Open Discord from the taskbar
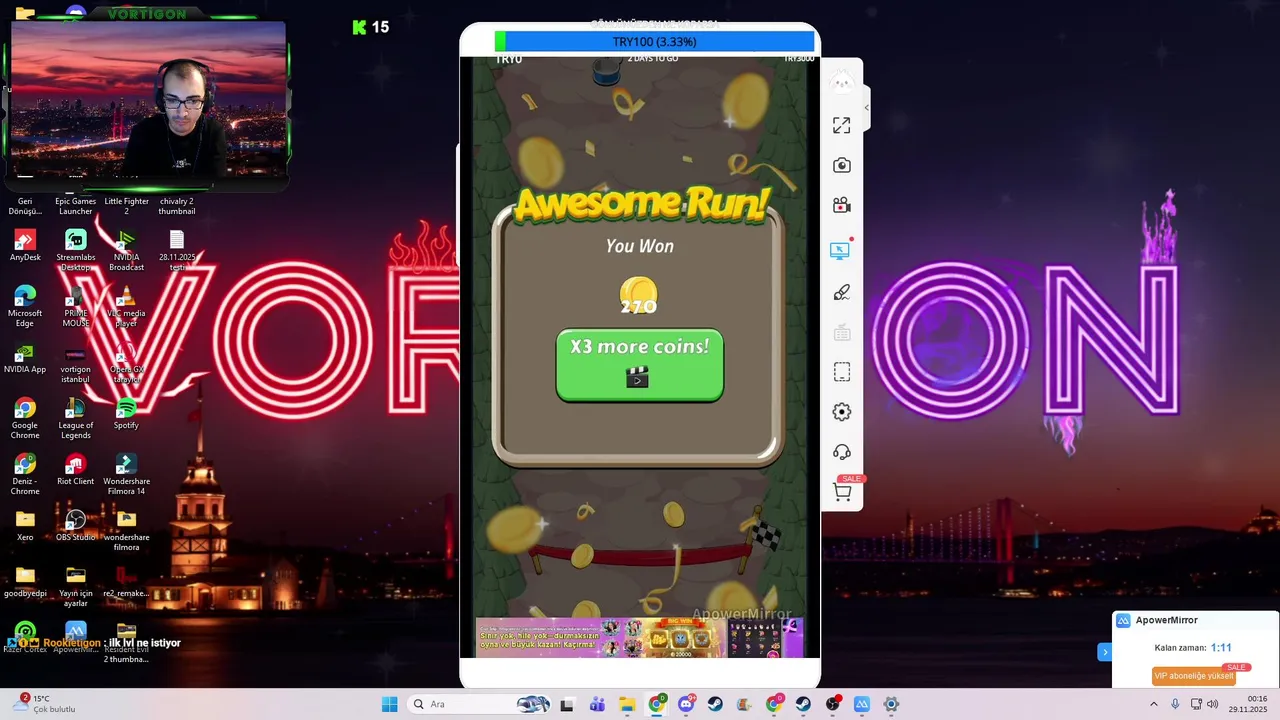This screenshot has width=1280, height=720. [686, 704]
